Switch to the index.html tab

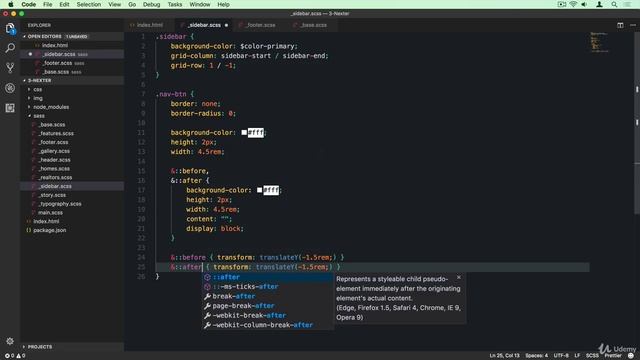tap(149, 25)
